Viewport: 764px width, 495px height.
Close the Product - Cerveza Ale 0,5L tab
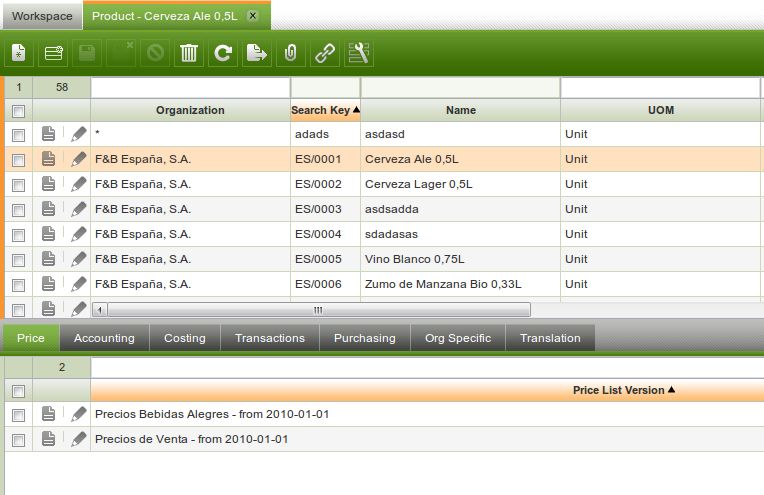pos(252,16)
